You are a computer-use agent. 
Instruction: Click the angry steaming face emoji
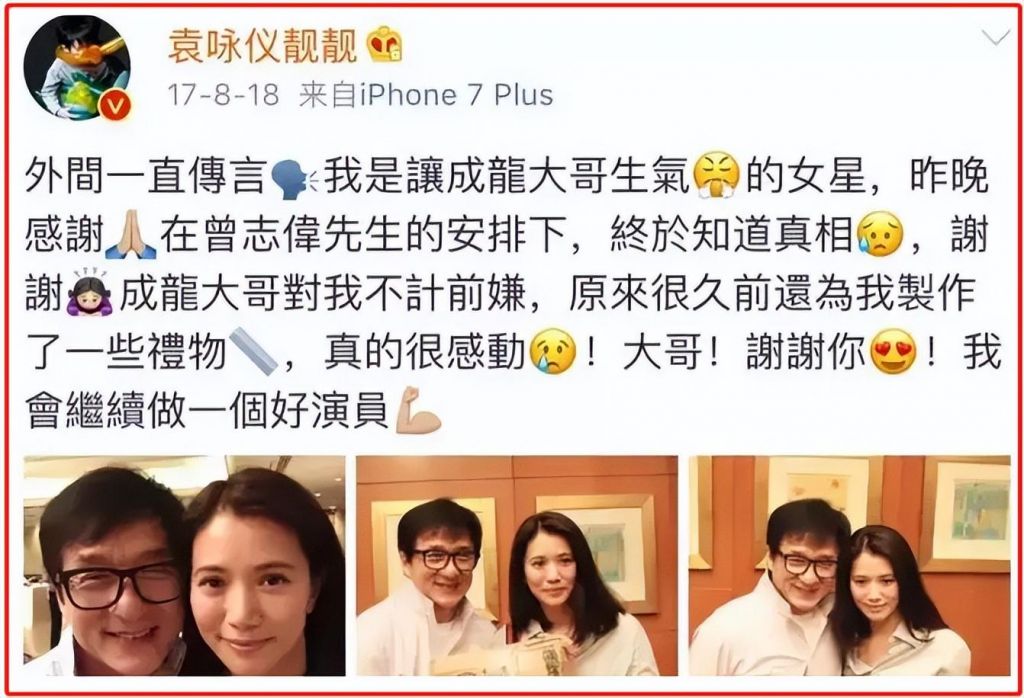(x=717, y=176)
